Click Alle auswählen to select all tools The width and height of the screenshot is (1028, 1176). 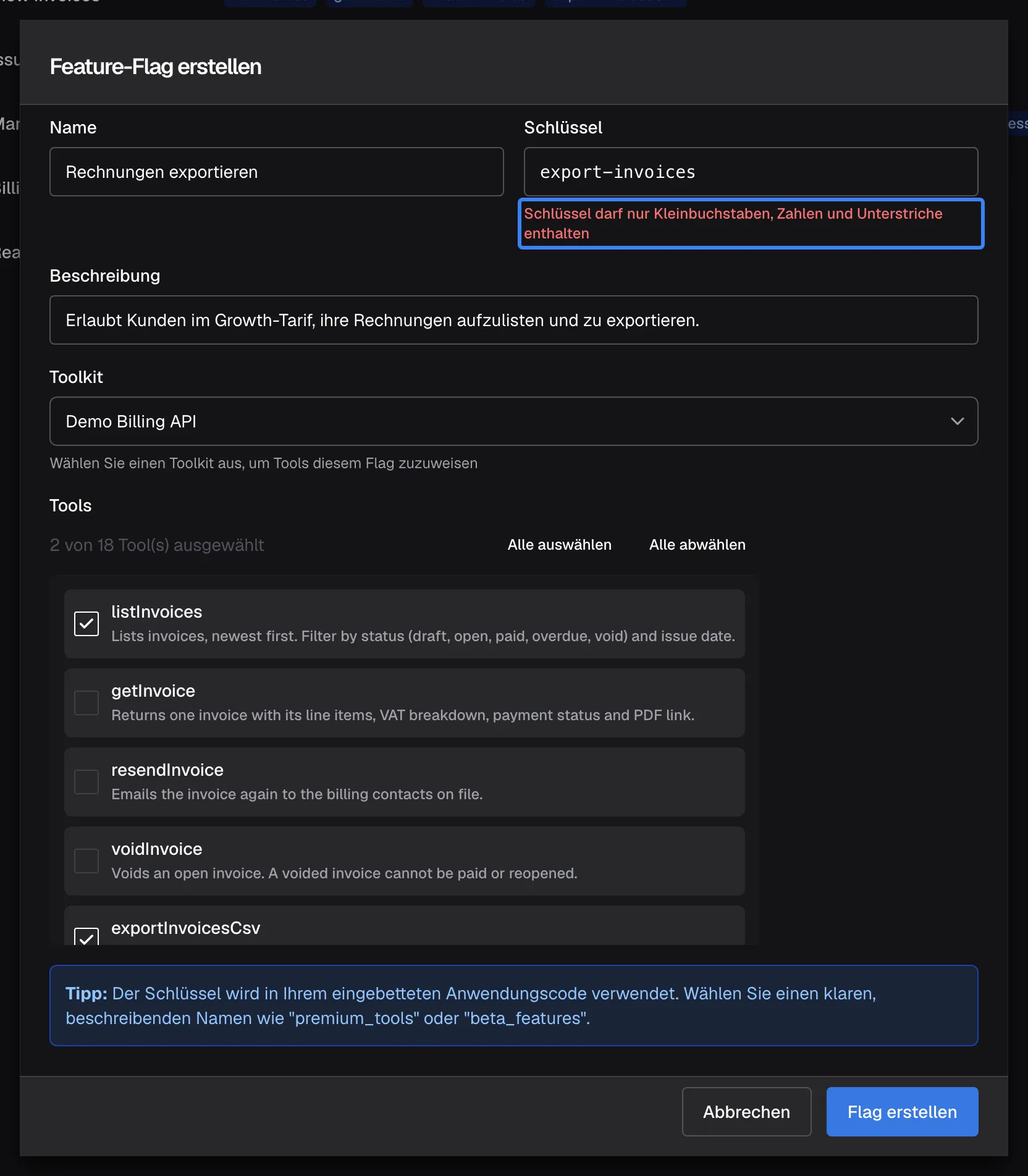(x=560, y=545)
